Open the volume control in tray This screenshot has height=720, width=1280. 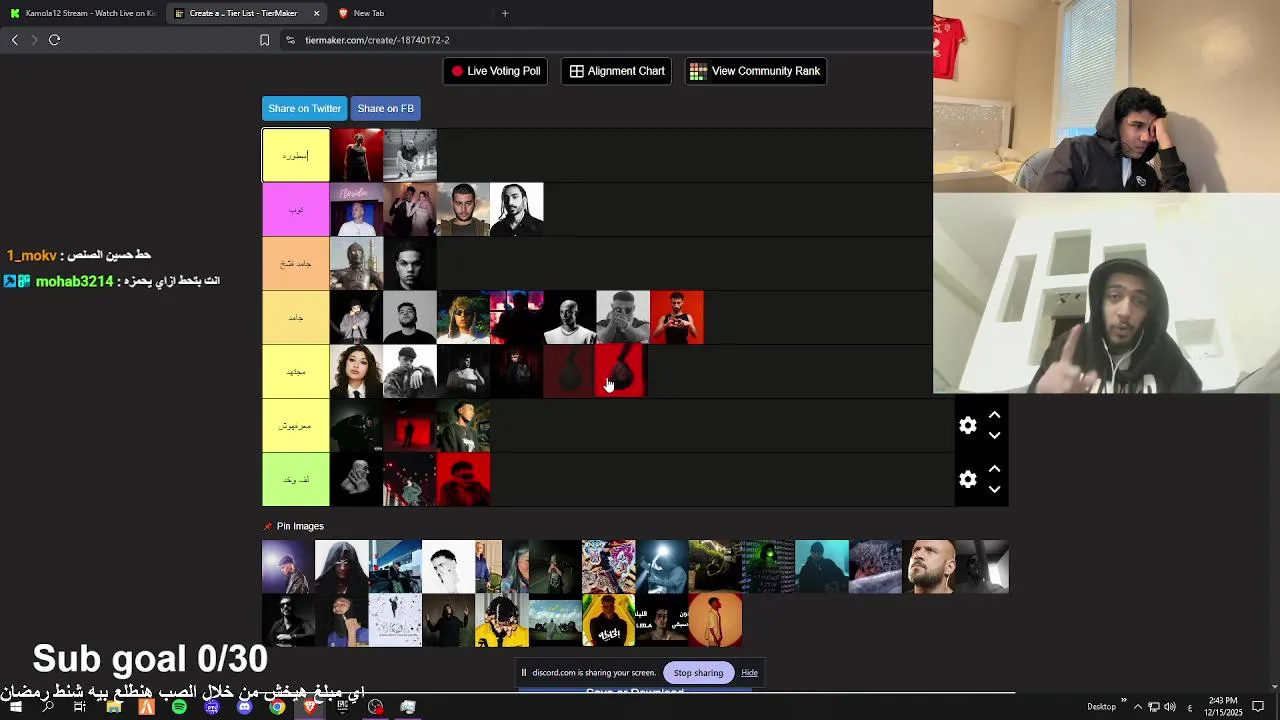1170,707
